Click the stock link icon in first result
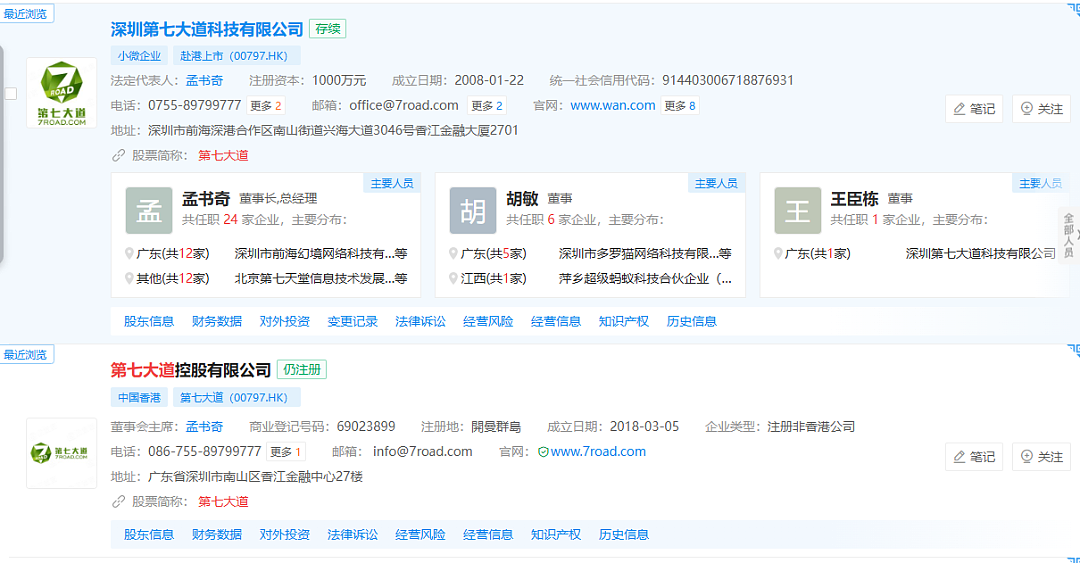Viewport: 1080px width, 563px height. click(x=118, y=156)
